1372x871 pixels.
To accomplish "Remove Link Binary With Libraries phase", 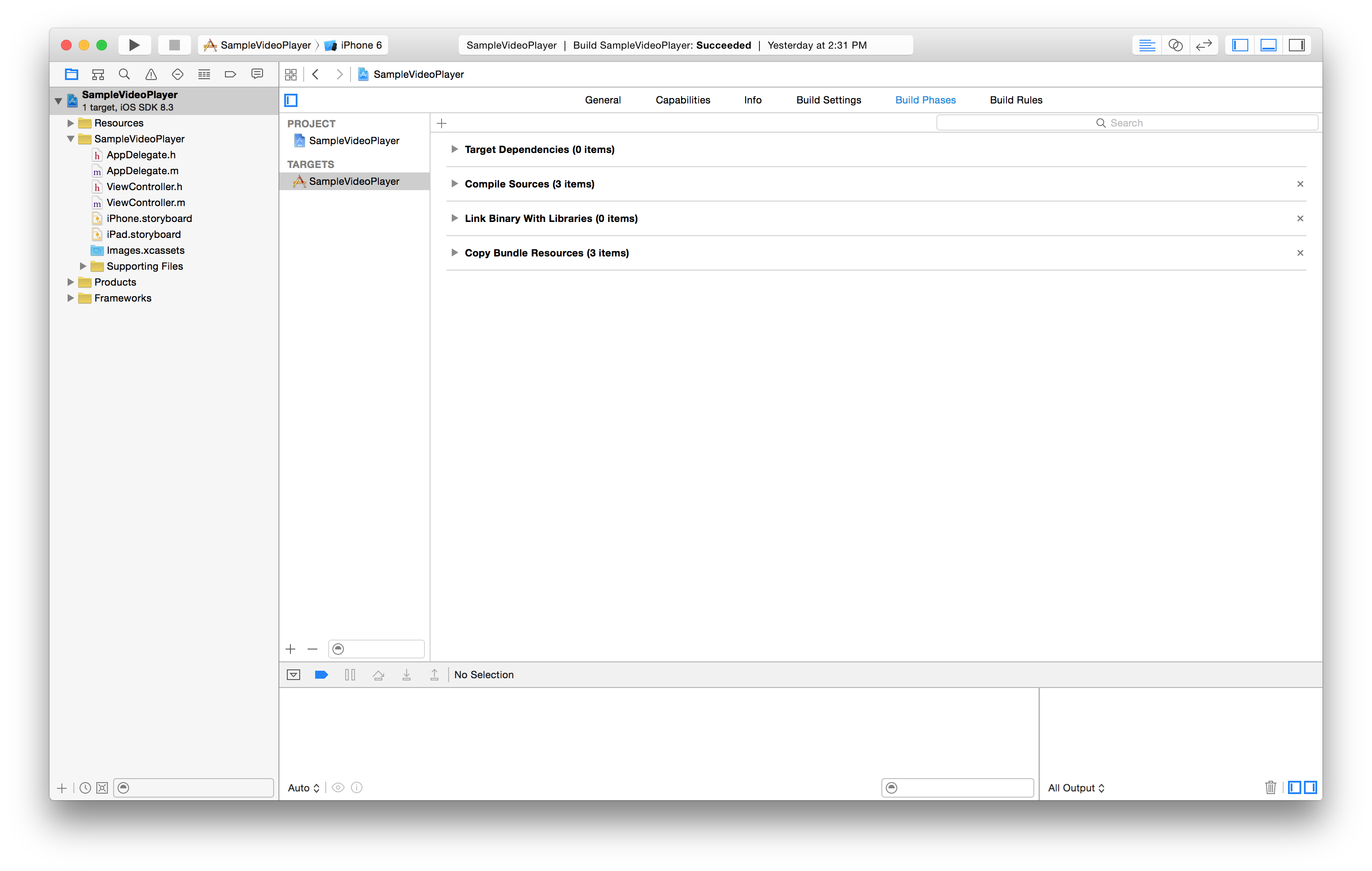I will (1300, 218).
